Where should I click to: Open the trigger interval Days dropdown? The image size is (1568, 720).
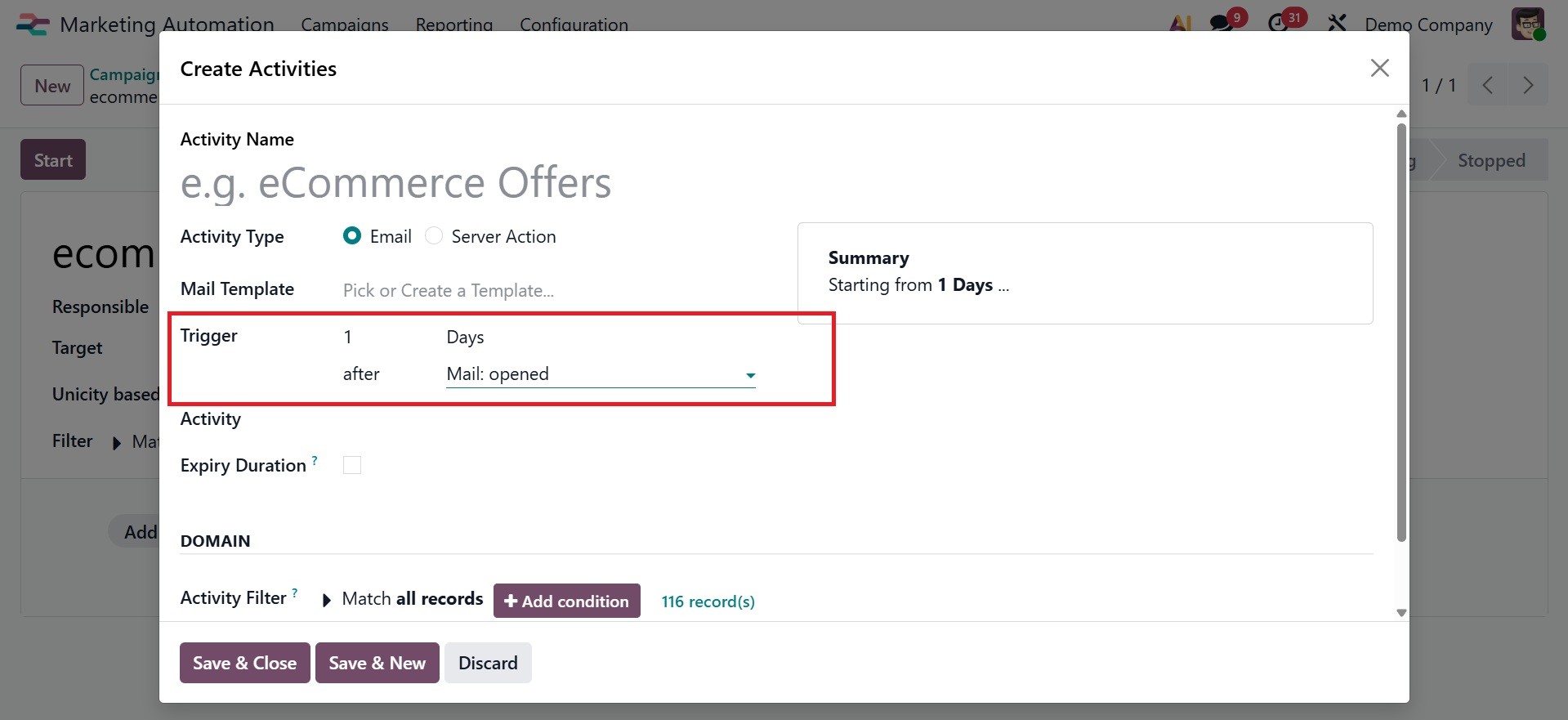pos(465,338)
